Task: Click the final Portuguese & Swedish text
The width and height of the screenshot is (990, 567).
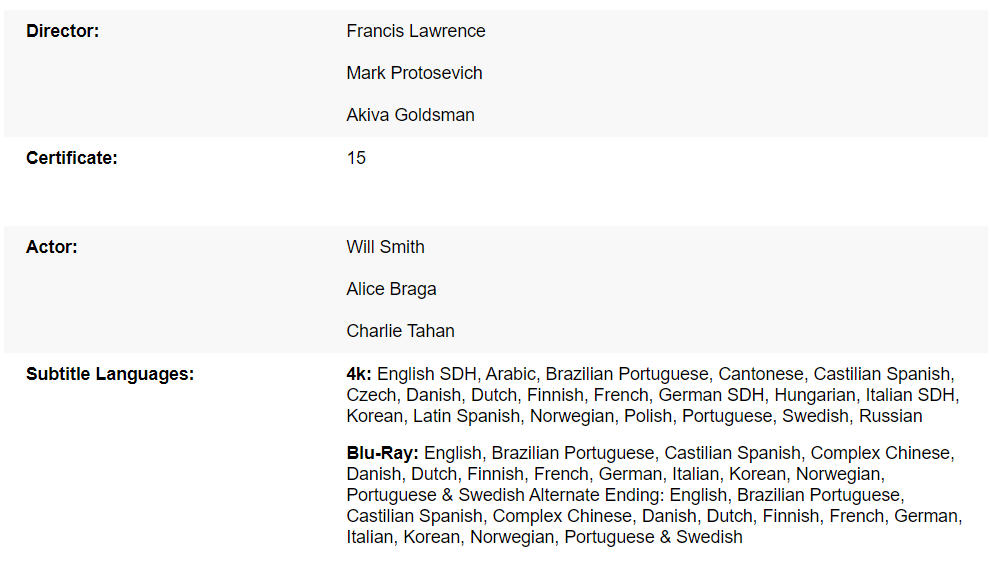Action: point(653,537)
